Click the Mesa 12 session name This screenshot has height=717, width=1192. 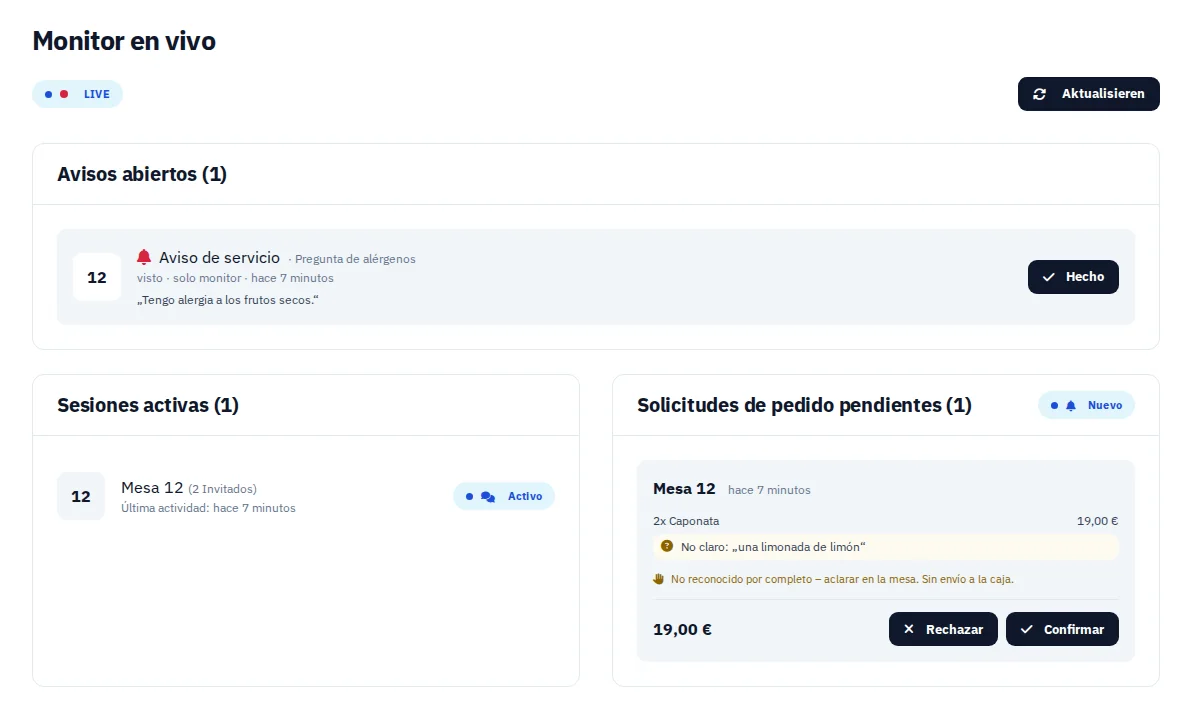(x=152, y=487)
